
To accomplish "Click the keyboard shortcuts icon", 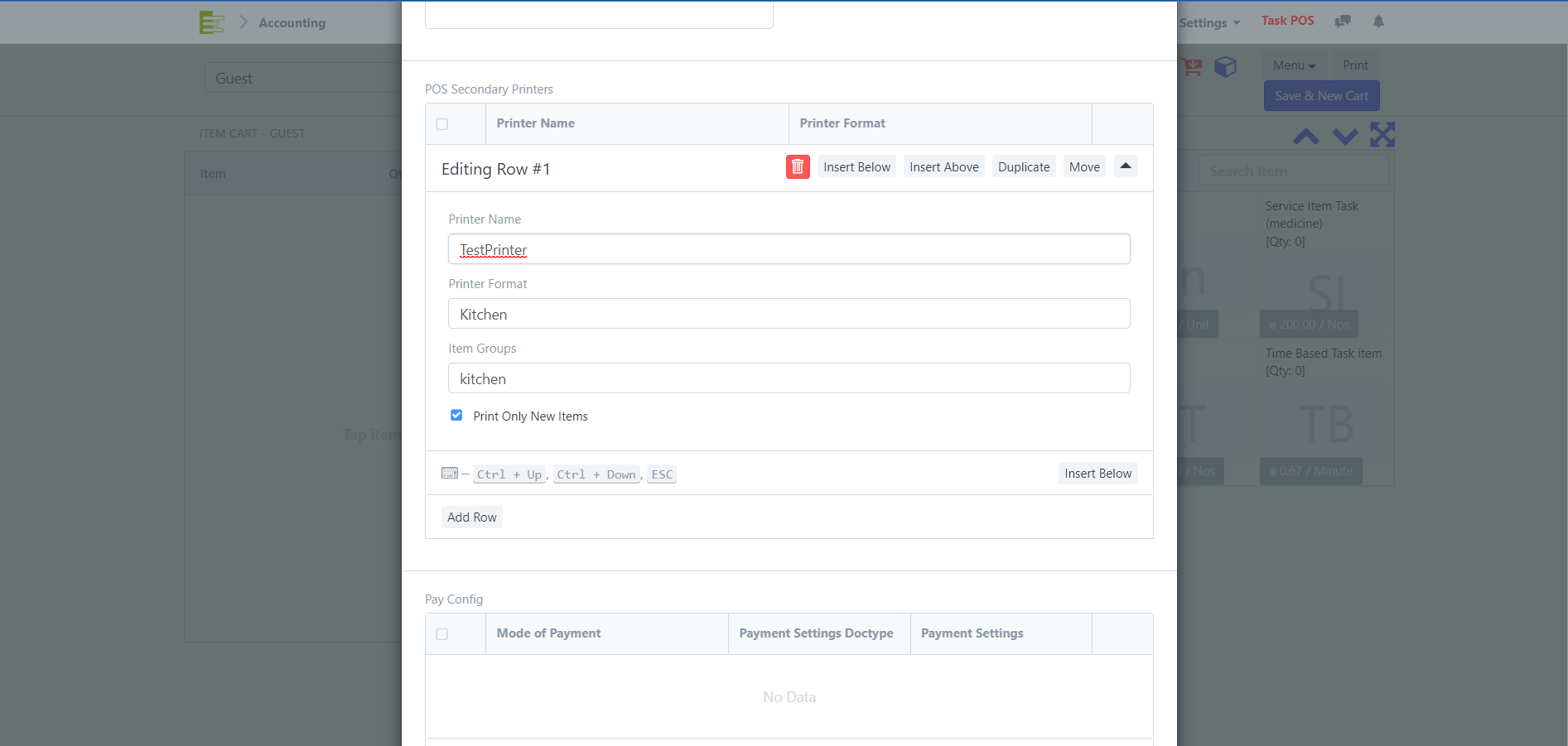I will point(450,473).
